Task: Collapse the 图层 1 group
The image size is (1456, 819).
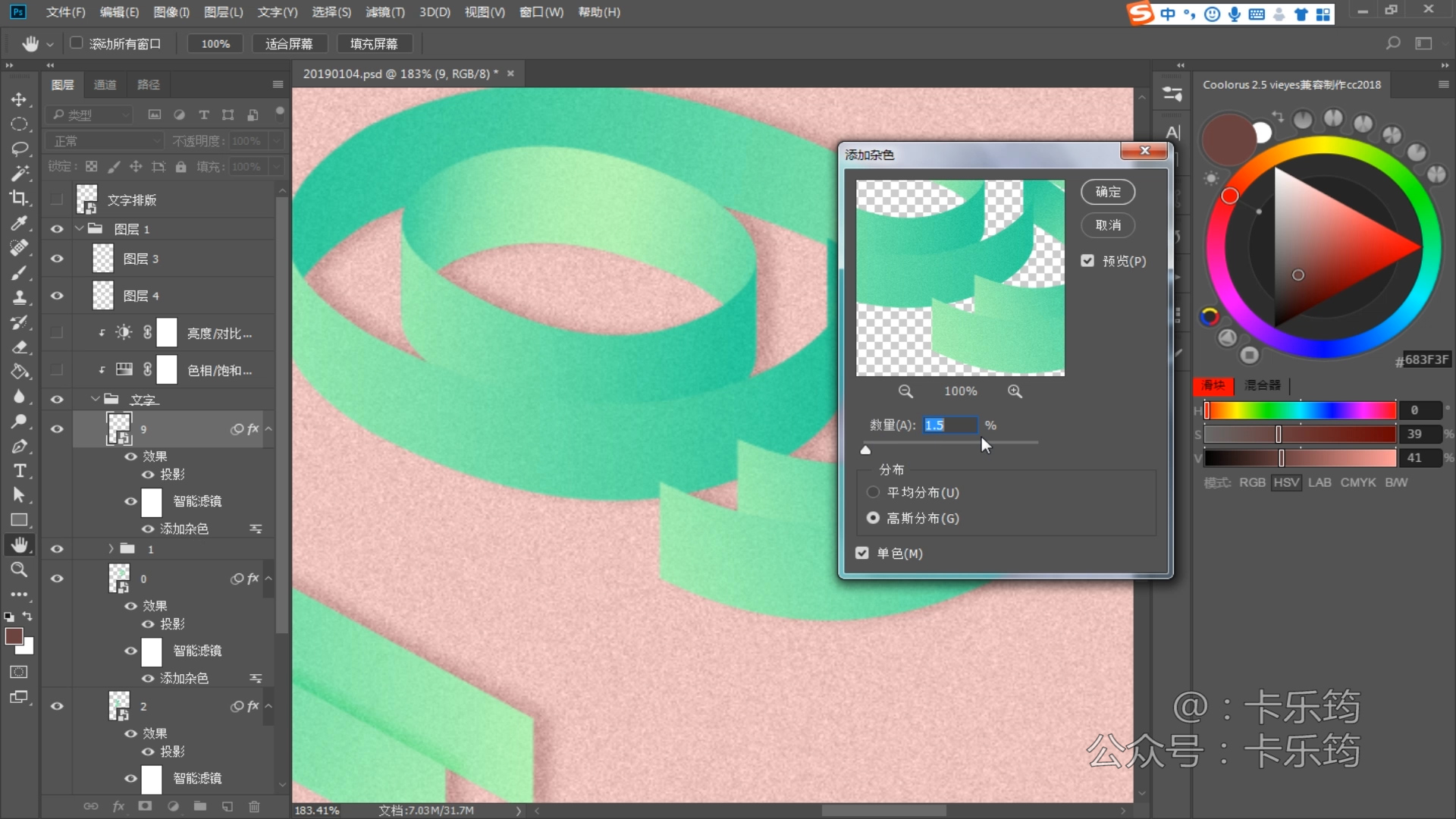Action: click(x=79, y=229)
